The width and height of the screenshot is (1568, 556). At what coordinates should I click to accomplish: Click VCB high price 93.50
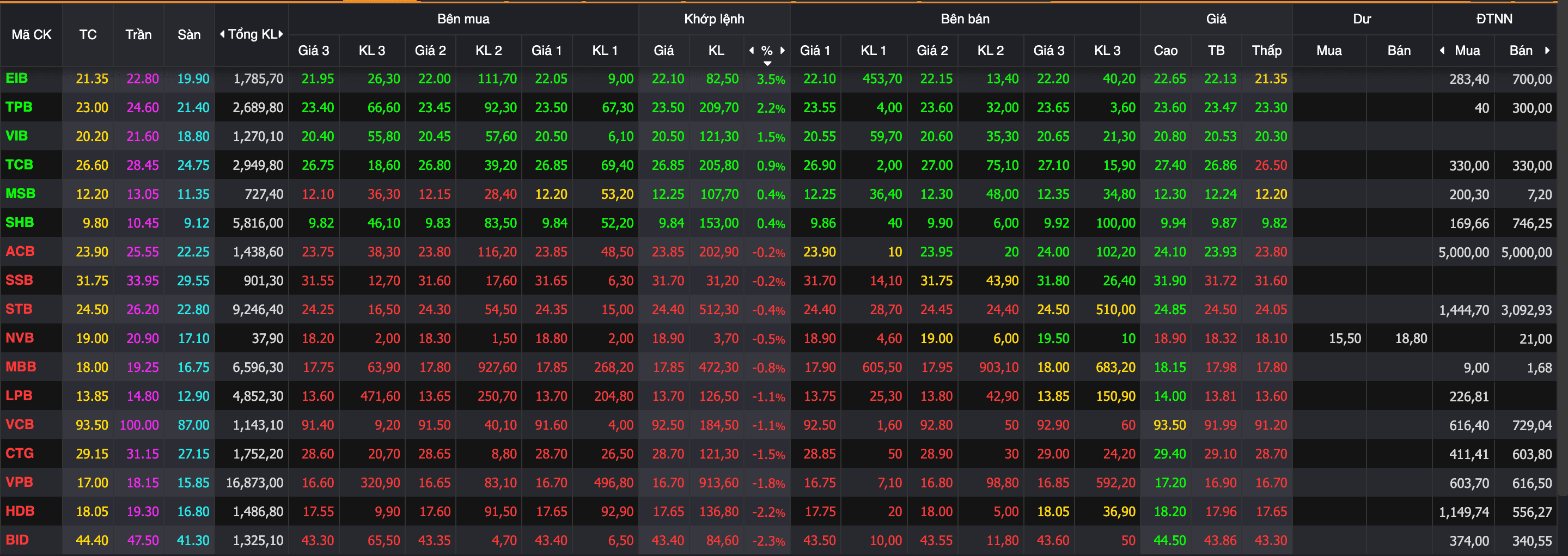(1169, 425)
